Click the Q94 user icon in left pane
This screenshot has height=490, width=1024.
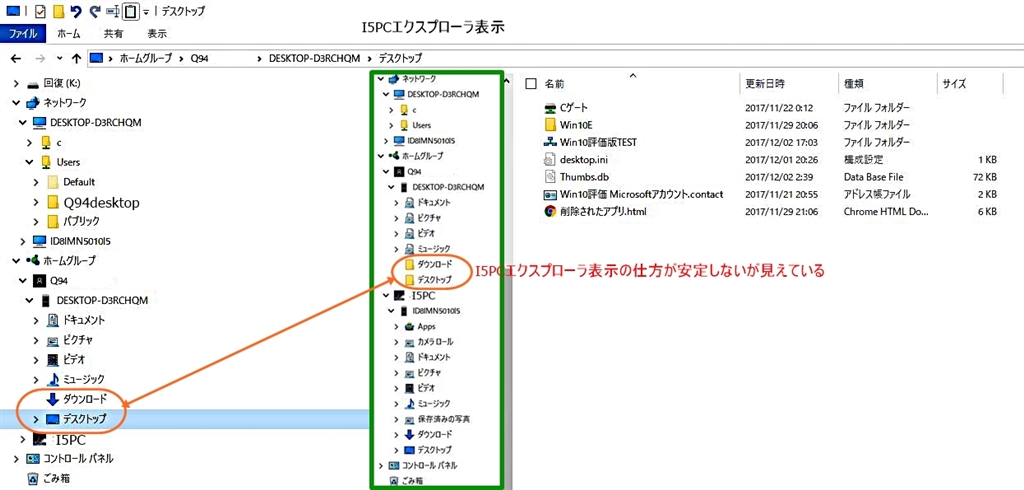(40, 281)
